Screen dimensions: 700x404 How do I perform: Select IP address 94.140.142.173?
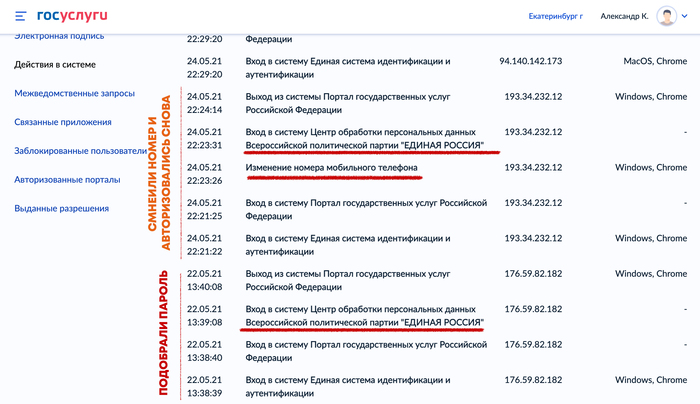coord(530,61)
